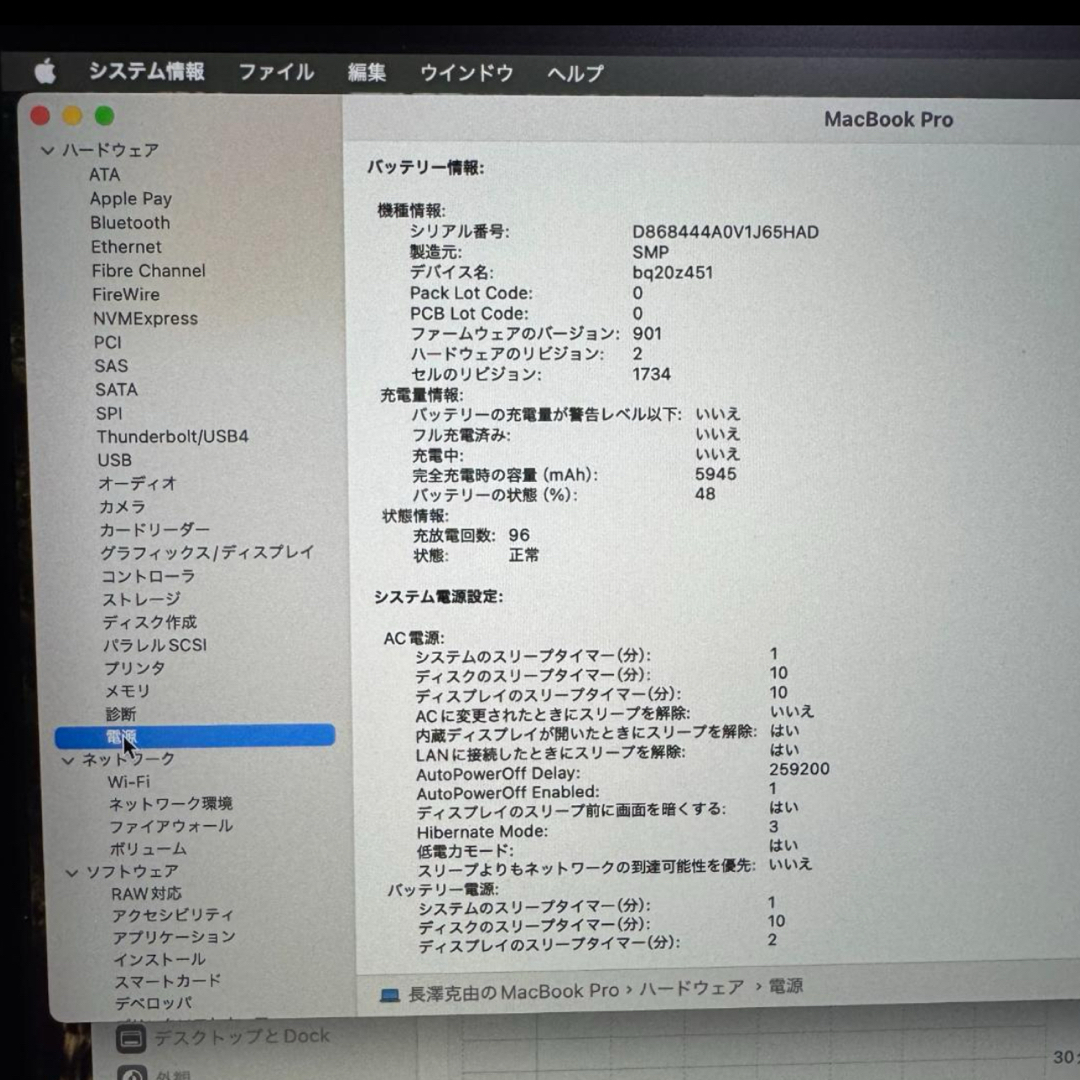Image resolution: width=1080 pixels, height=1080 pixels.
Task: Open the ウインドウ menu
Action: 466,73
